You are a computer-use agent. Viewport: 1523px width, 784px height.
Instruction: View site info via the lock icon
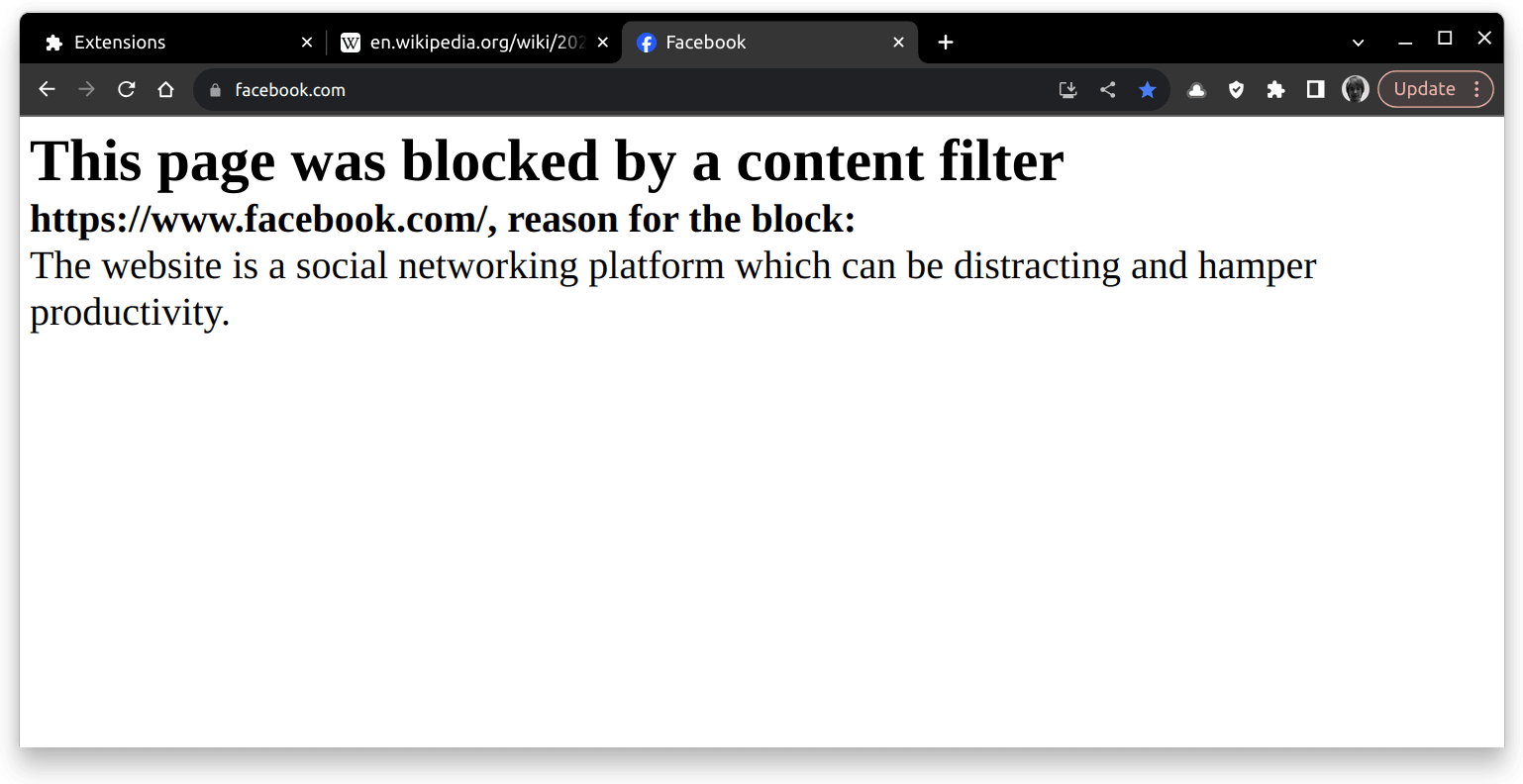click(x=215, y=90)
